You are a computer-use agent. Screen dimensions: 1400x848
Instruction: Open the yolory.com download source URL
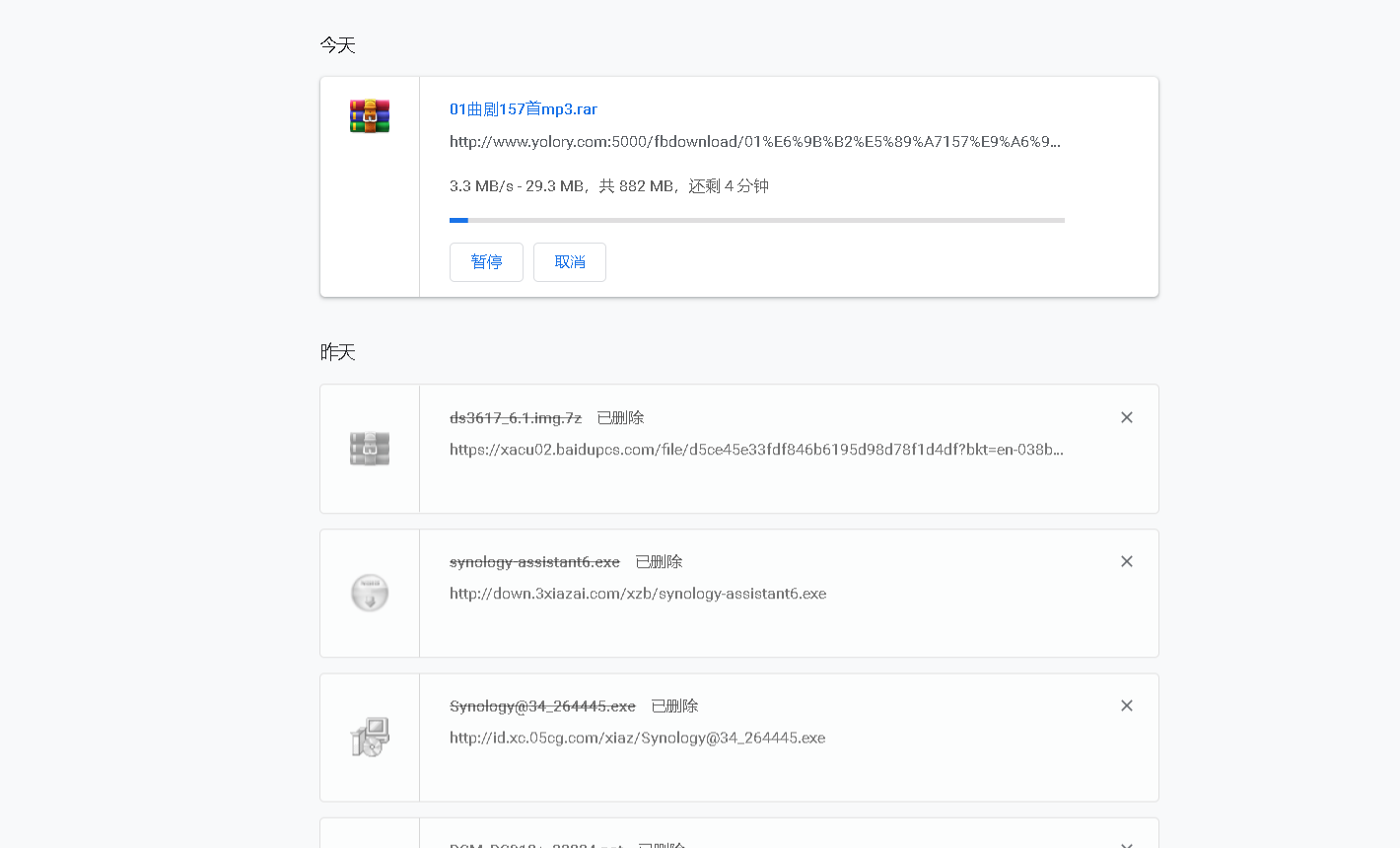(755, 142)
